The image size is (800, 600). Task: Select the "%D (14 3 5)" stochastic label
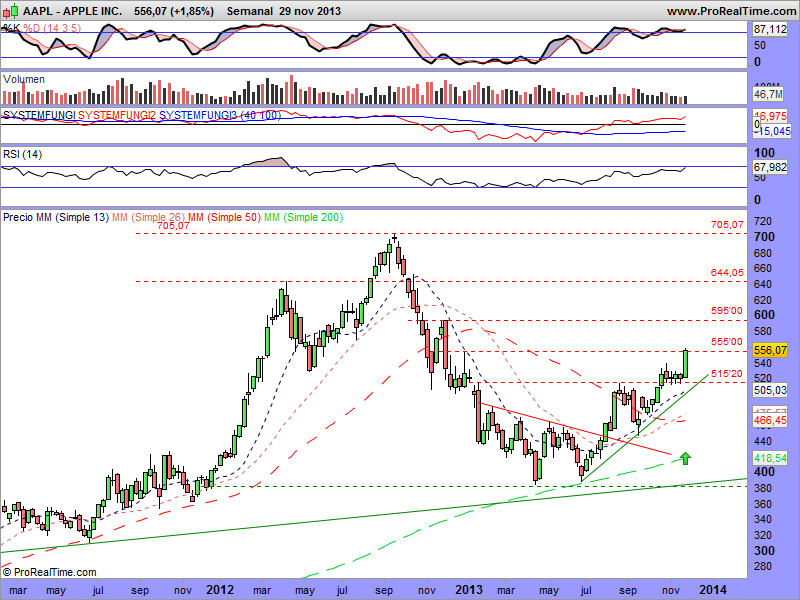coord(52,28)
